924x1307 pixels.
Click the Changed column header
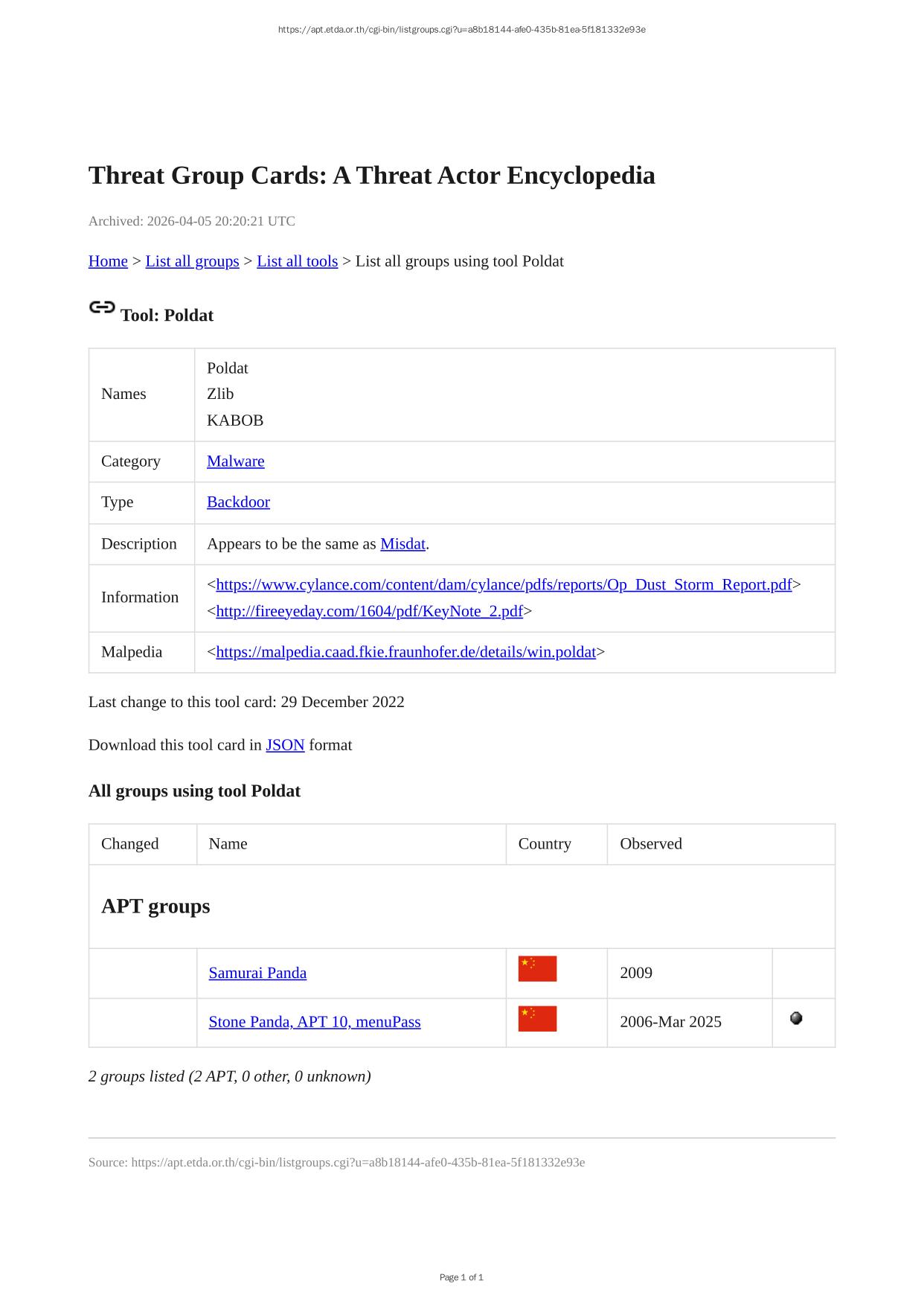130,844
